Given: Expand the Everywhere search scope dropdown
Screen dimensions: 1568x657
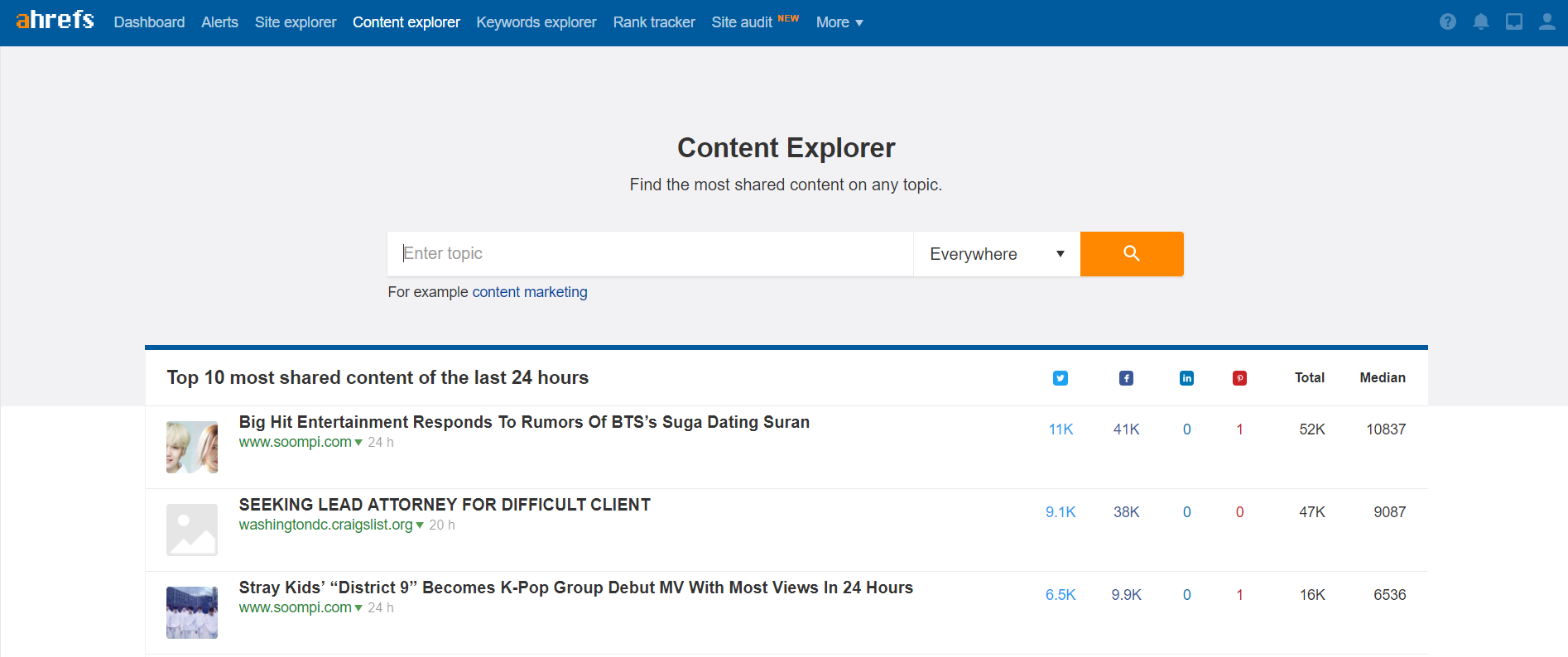Looking at the screenshot, I should click(x=996, y=254).
